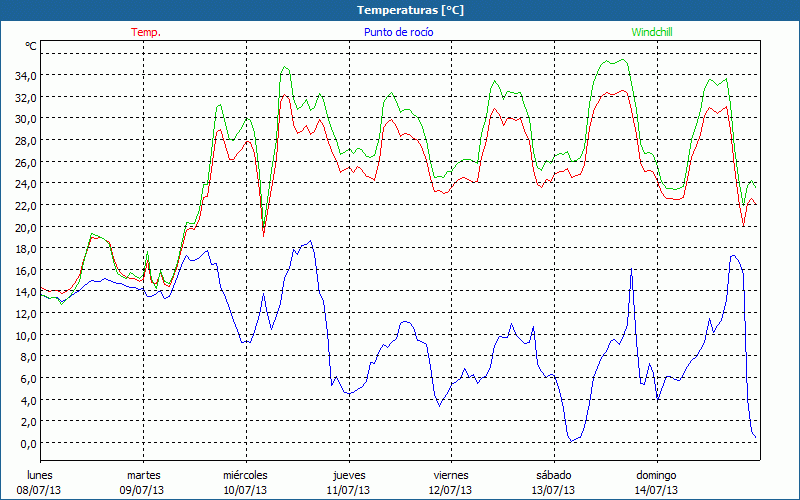Screen dimensions: 800x500
Task: Click the 14,0 y-axis tick label
Action: pyautogui.click(x=25, y=292)
